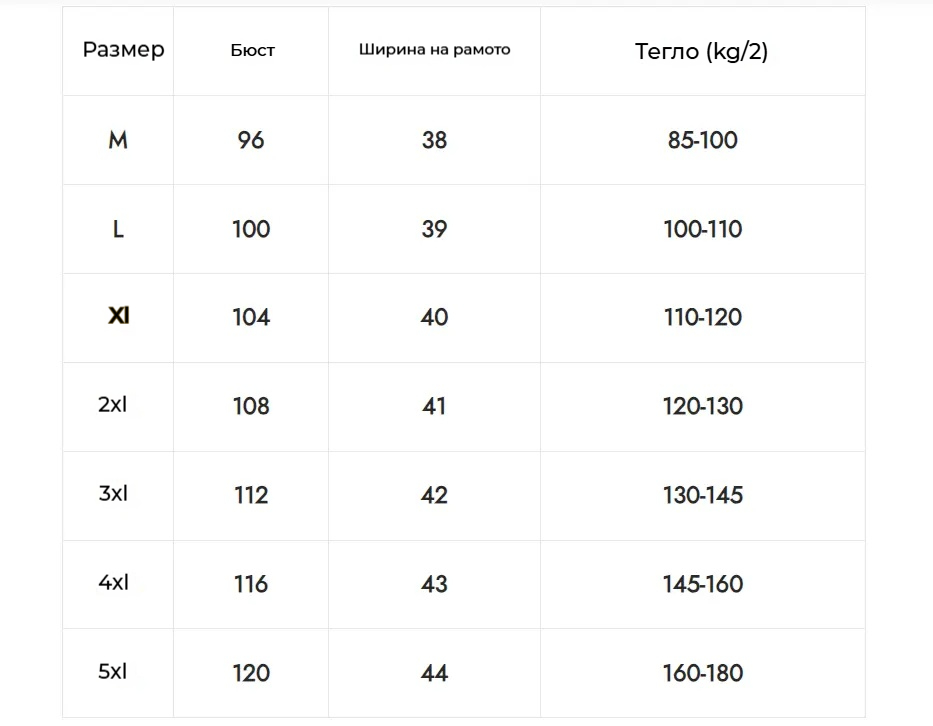Select the bold Xl size cell
The width and height of the screenshot is (933, 726).
(118, 317)
